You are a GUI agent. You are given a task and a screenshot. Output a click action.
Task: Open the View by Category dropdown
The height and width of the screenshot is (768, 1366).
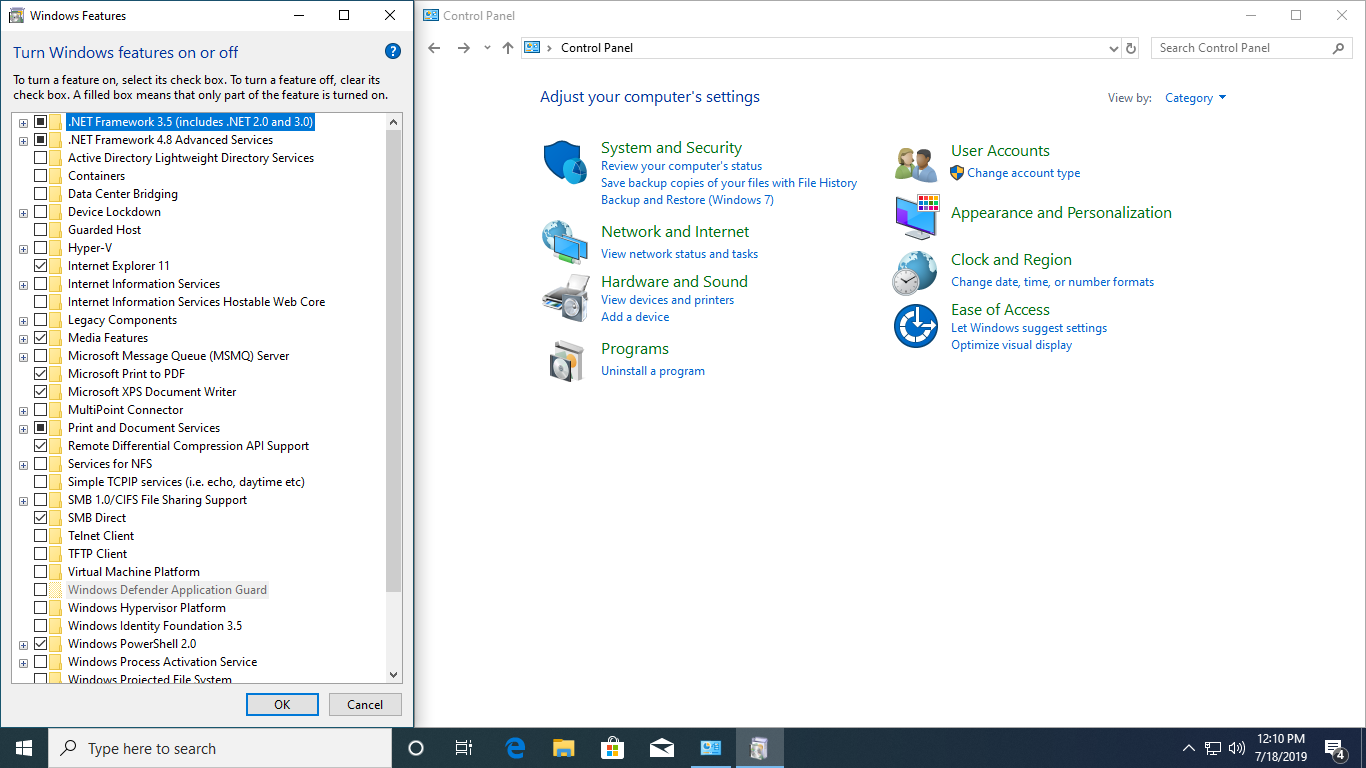[x=1196, y=98]
